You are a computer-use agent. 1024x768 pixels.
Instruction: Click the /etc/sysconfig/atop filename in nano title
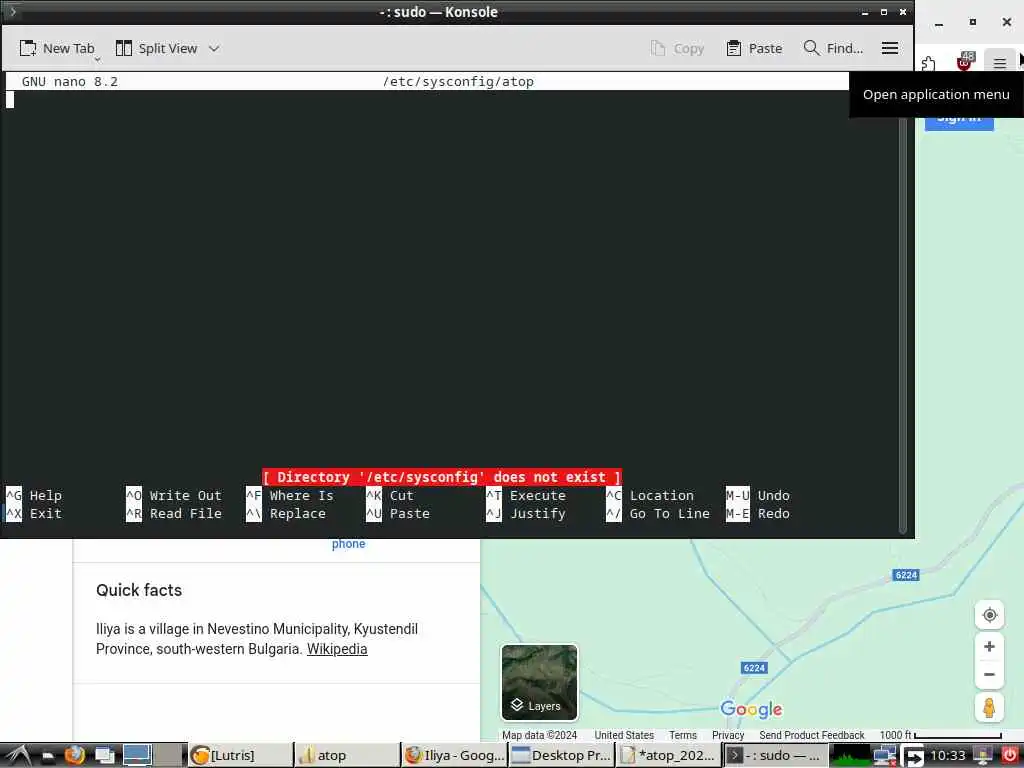tap(458, 82)
